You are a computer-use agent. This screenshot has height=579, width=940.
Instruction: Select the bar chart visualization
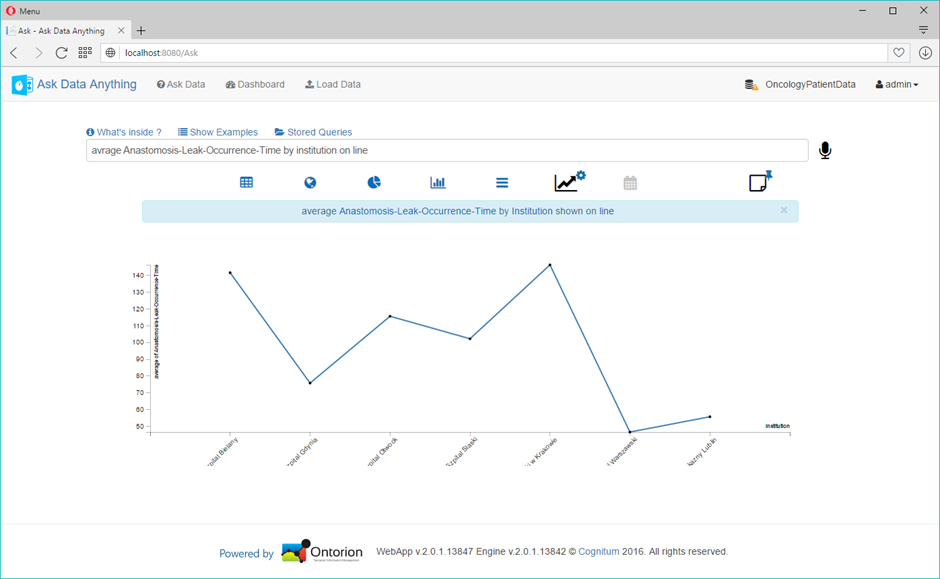click(438, 183)
